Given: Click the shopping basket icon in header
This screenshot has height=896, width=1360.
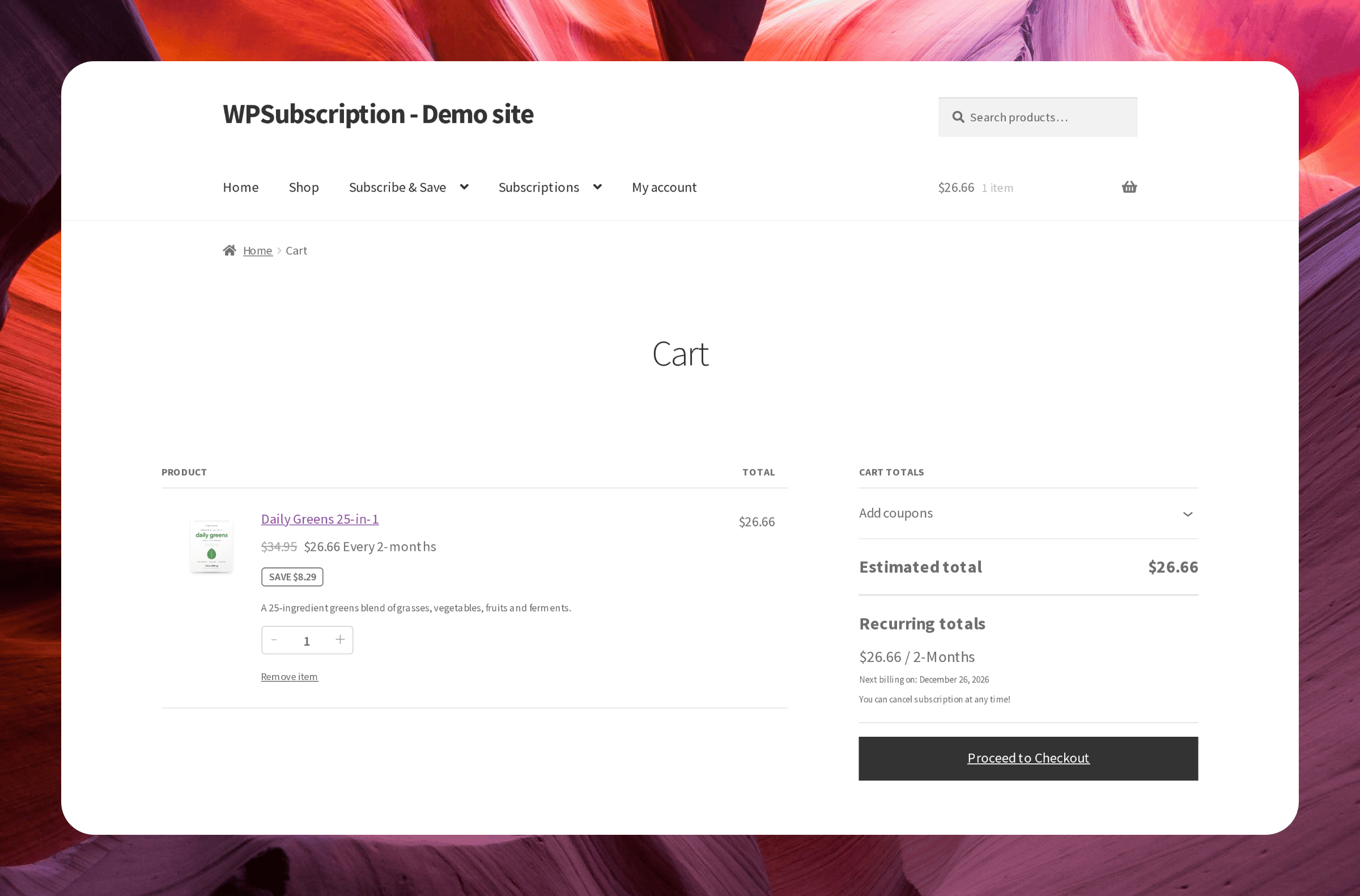Looking at the screenshot, I should pos(1129,187).
